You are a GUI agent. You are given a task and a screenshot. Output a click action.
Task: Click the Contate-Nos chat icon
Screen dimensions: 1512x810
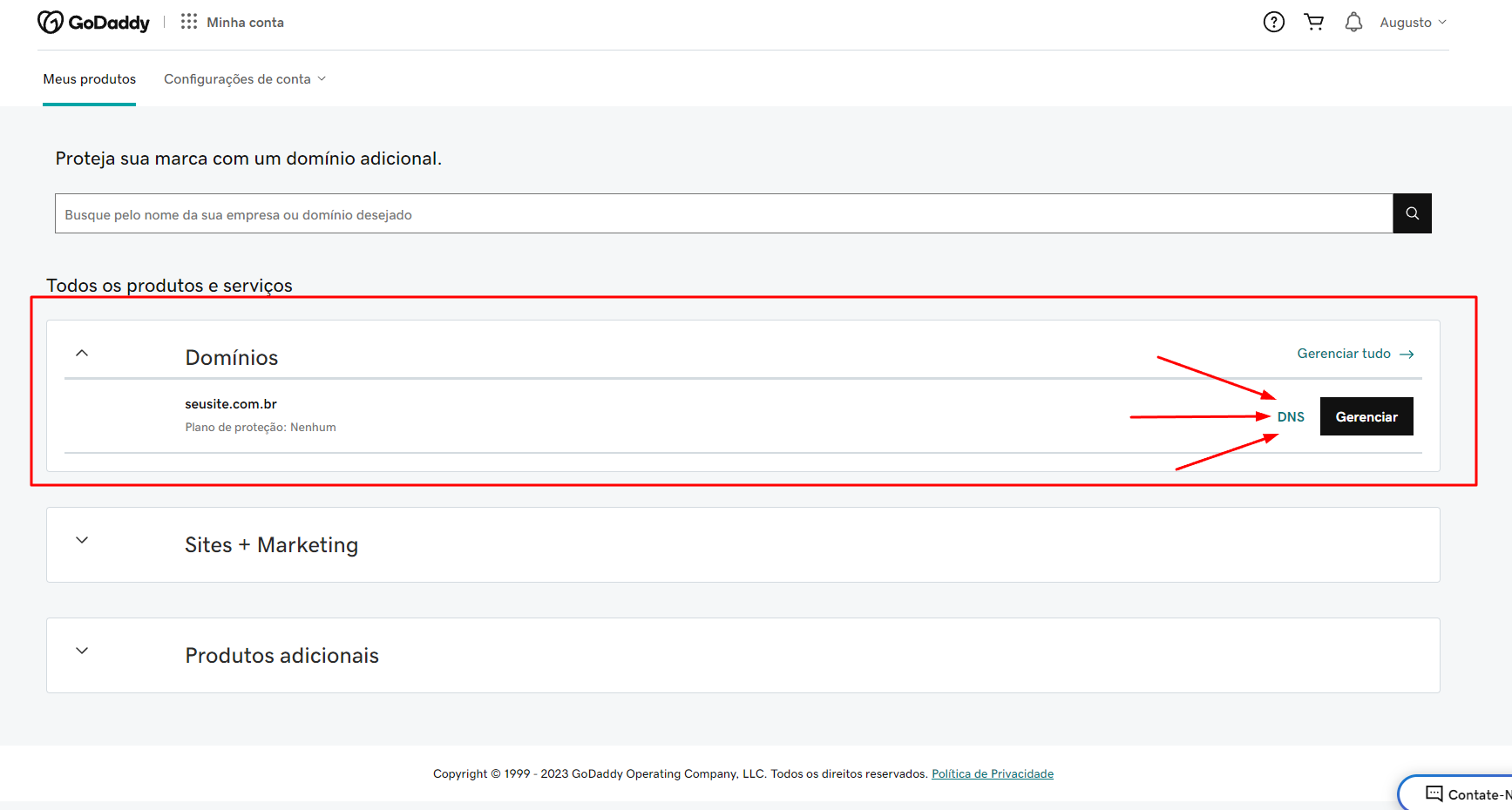(1434, 793)
